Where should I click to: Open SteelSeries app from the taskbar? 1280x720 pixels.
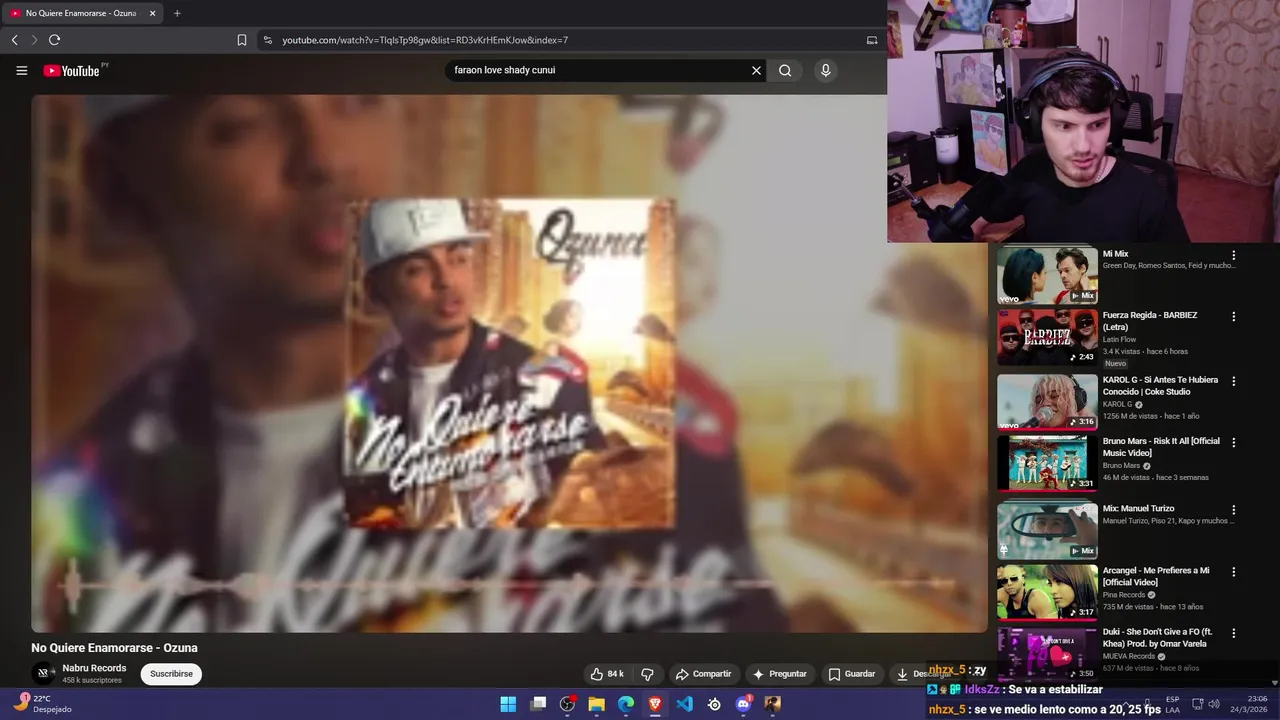pyautogui.click(x=714, y=704)
